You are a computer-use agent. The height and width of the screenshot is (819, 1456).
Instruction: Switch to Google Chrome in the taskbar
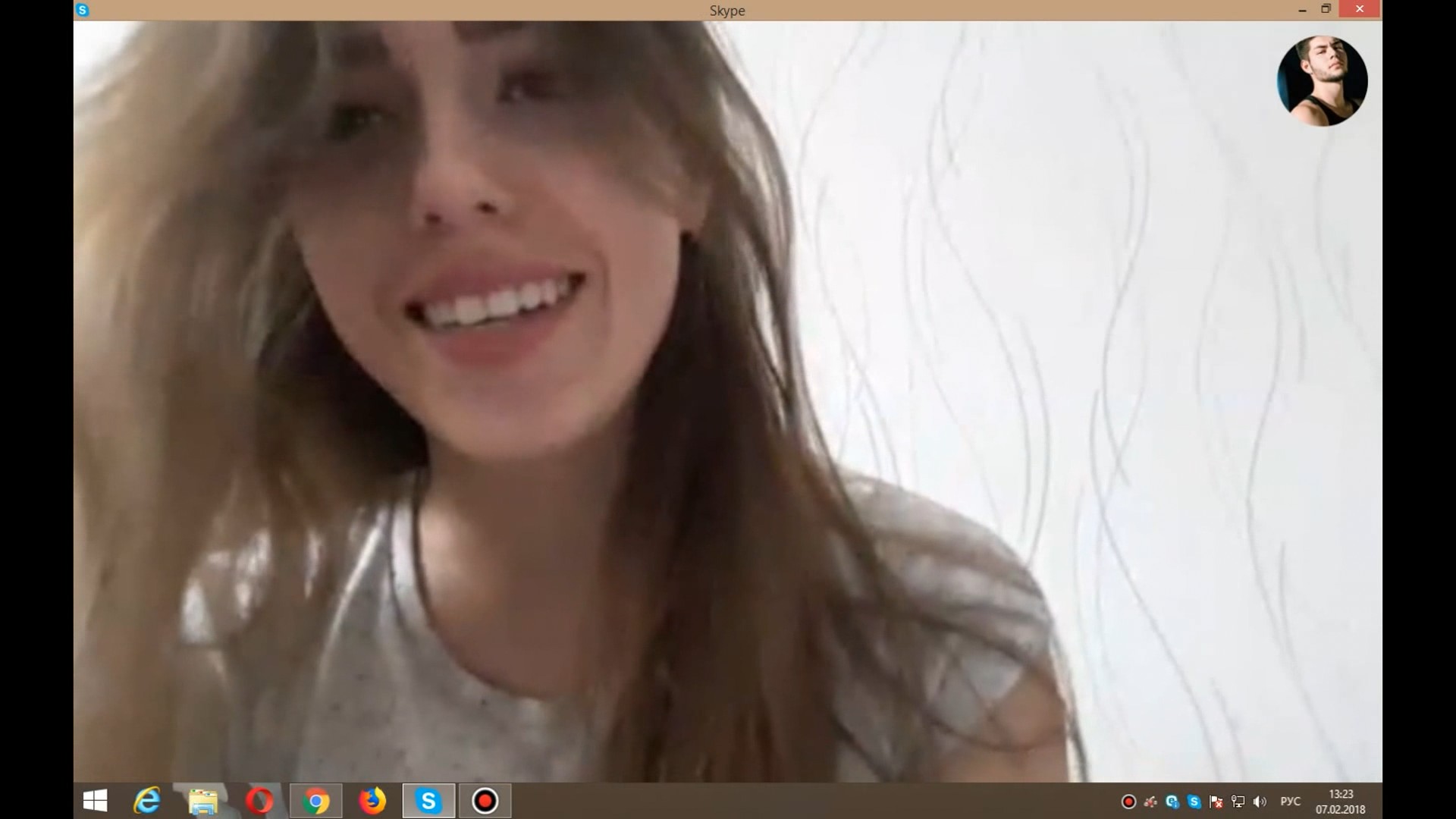click(315, 801)
